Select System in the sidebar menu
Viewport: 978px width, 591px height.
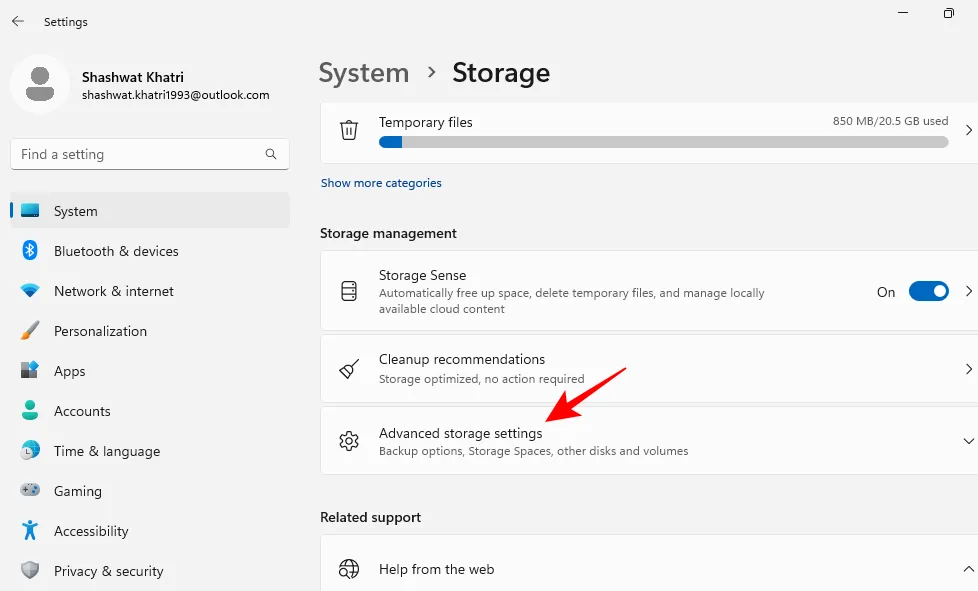point(150,211)
